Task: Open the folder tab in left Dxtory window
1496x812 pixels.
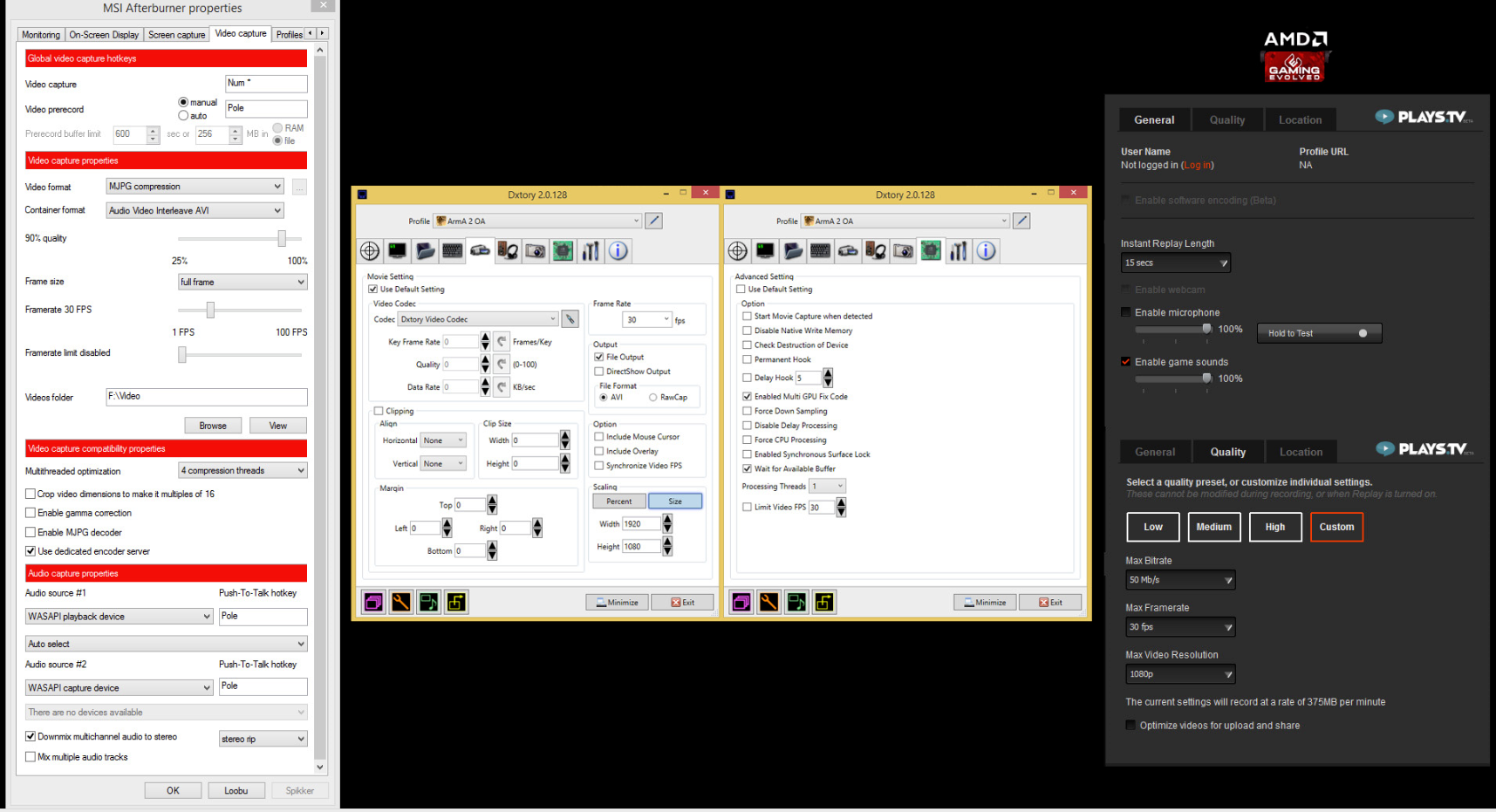Action: [x=425, y=251]
